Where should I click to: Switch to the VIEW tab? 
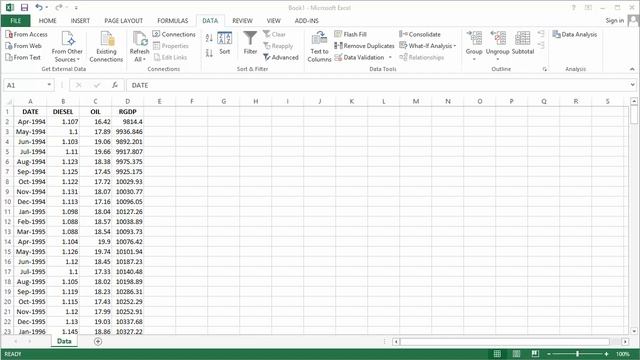(x=273, y=20)
